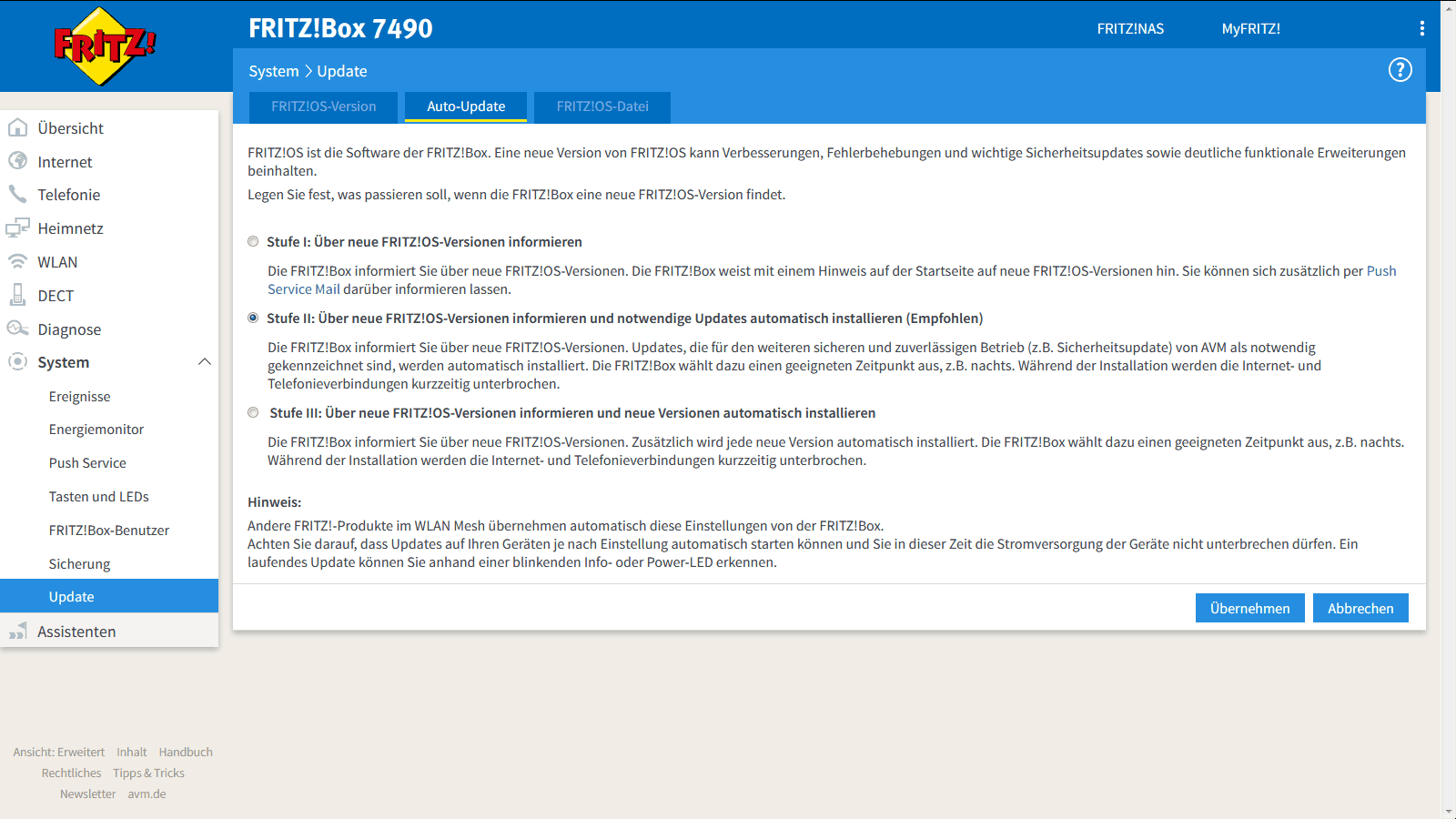Click the Übernehmen button
The image size is (1456, 819).
[1249, 608]
